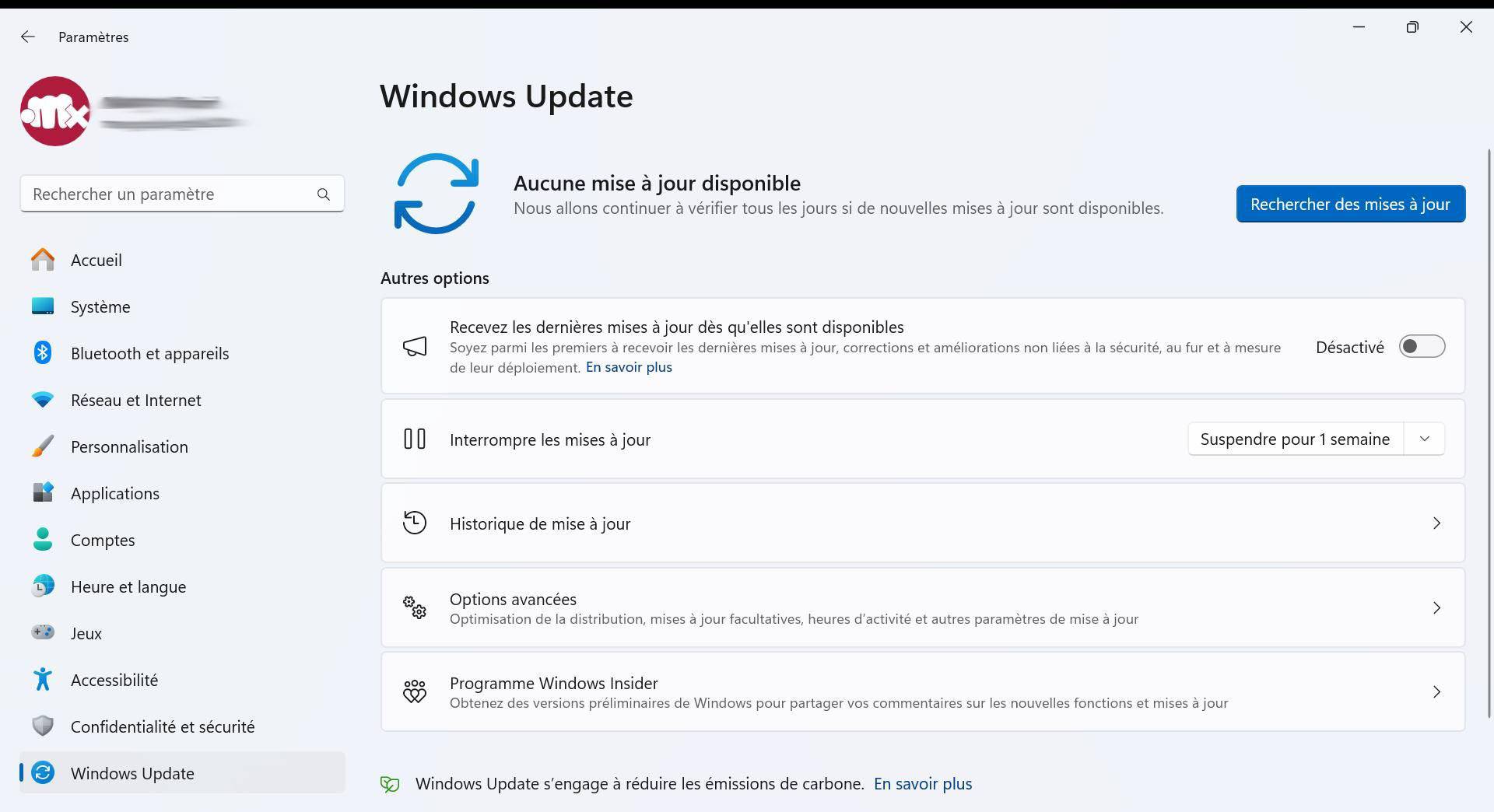Image resolution: width=1494 pixels, height=812 pixels.
Task: Click the Windows Update sidebar sync icon
Action: pyautogui.click(x=43, y=773)
